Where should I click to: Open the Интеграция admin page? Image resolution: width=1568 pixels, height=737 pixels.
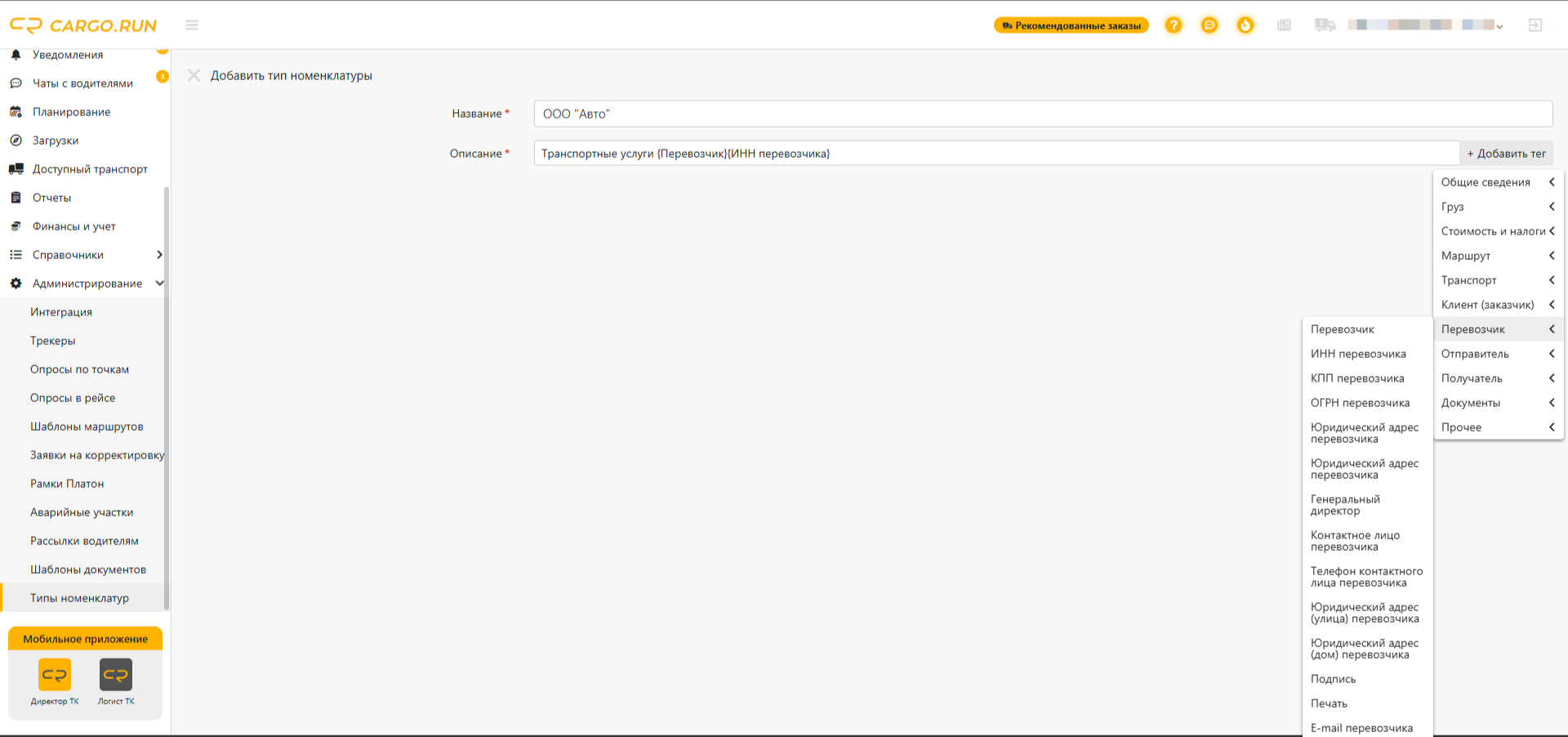61,312
